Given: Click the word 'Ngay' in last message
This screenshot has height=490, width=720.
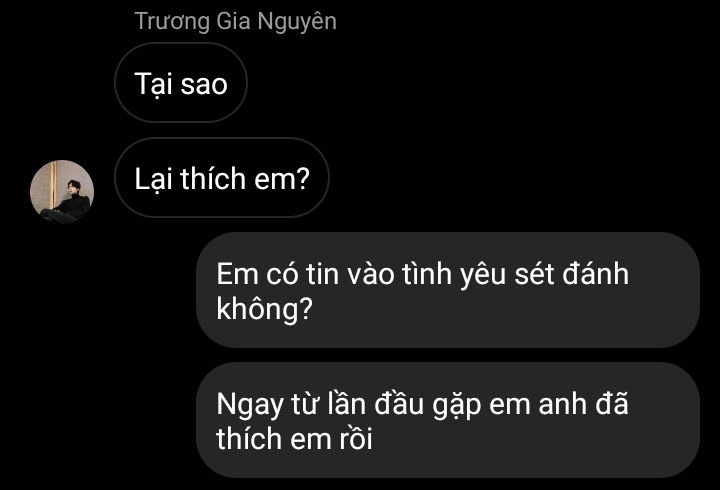Looking at the screenshot, I should coord(250,405).
